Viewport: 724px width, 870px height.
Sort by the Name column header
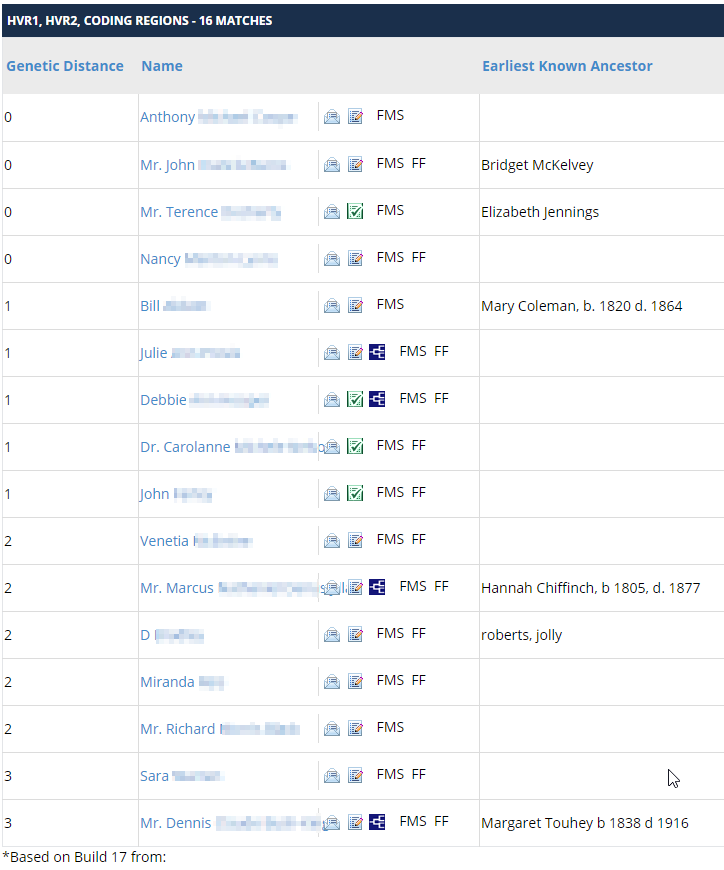coord(162,66)
